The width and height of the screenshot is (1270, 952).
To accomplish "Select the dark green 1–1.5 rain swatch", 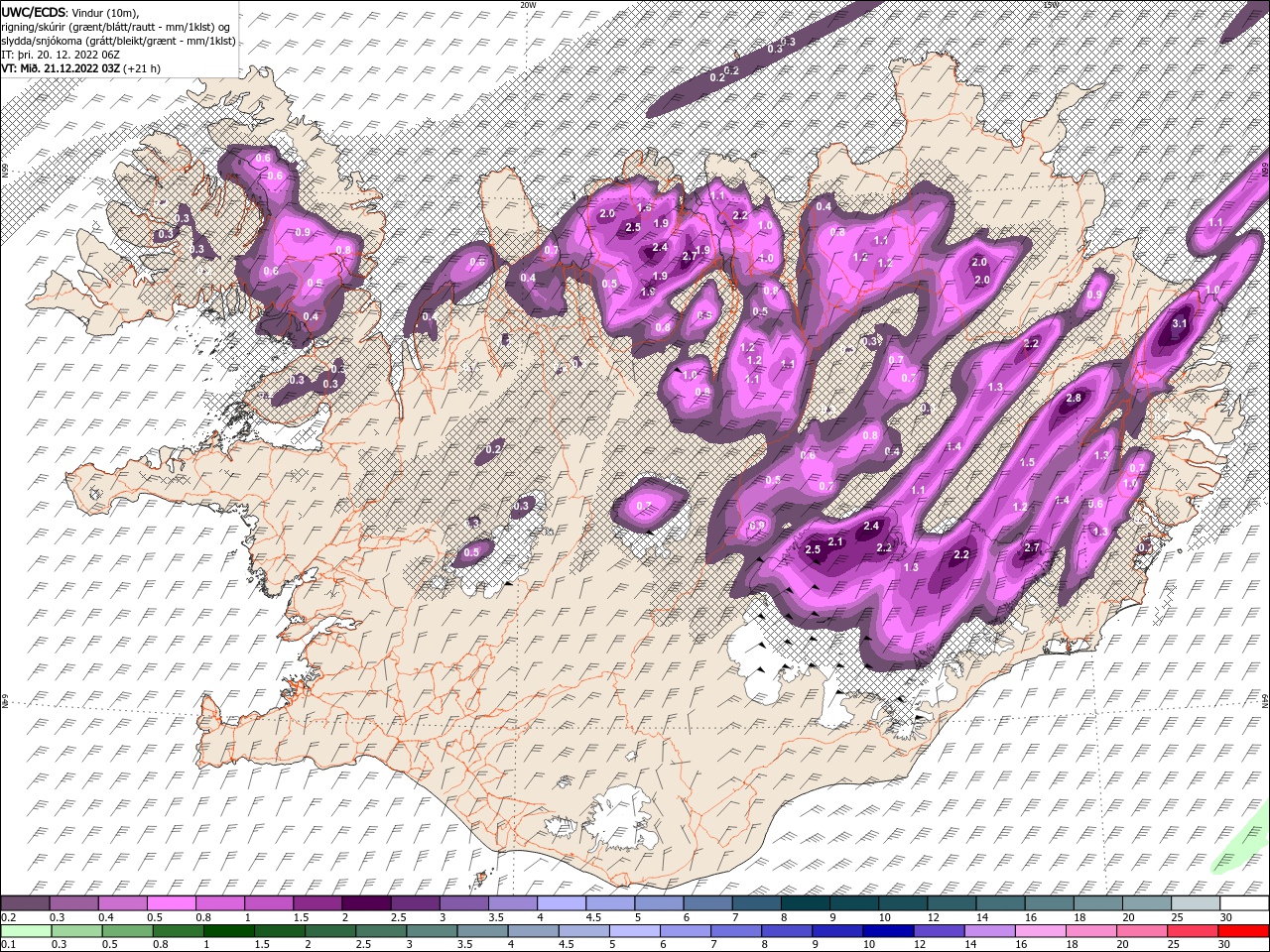I will click(x=228, y=931).
